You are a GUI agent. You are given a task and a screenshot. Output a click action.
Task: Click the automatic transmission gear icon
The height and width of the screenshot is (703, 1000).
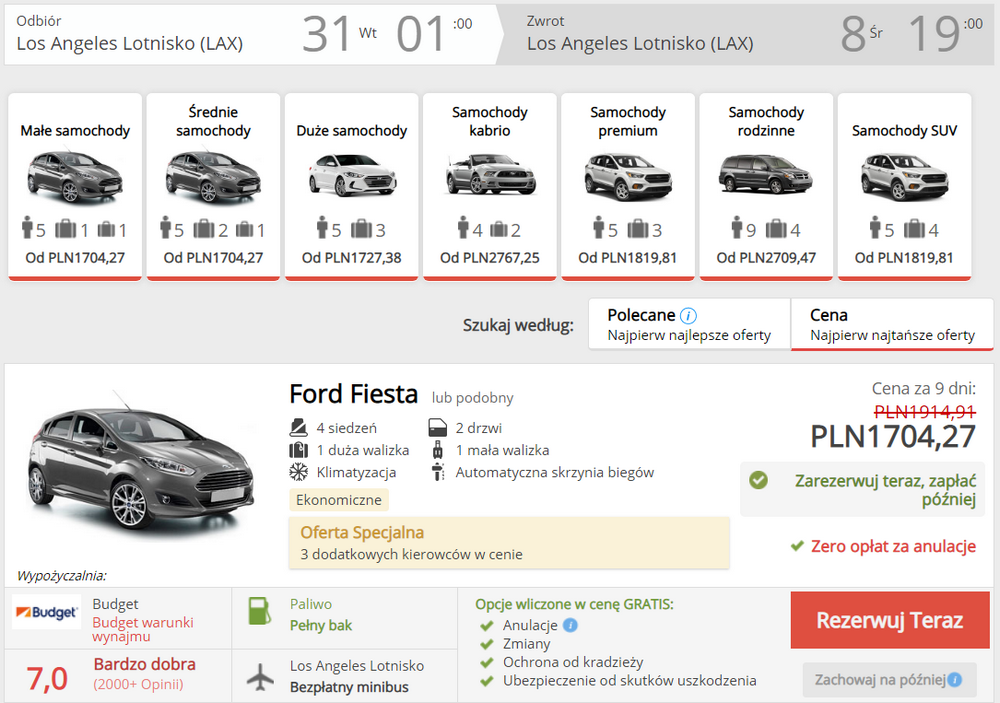tap(435, 469)
